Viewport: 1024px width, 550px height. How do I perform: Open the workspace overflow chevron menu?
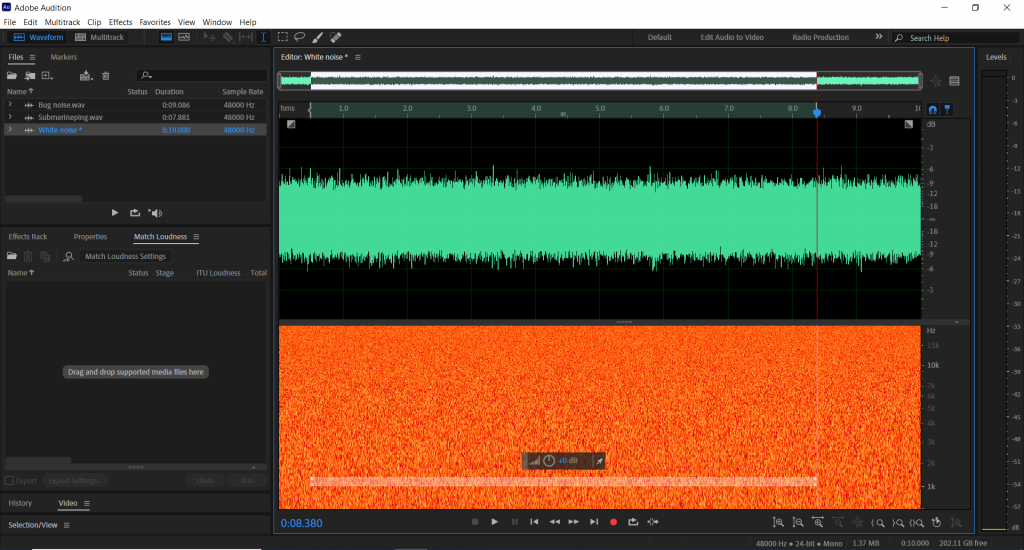pyautogui.click(x=879, y=37)
